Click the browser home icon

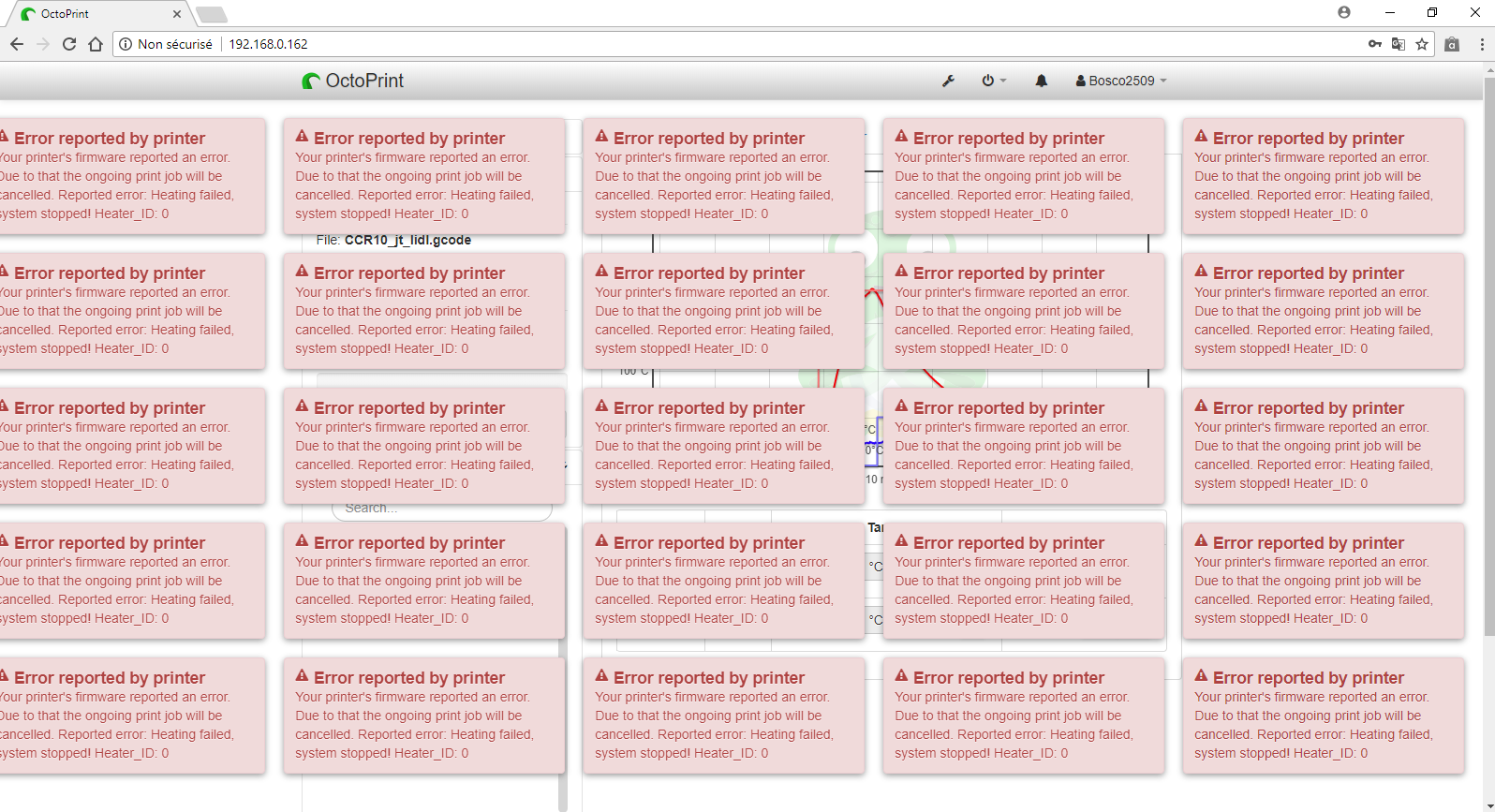tap(96, 44)
